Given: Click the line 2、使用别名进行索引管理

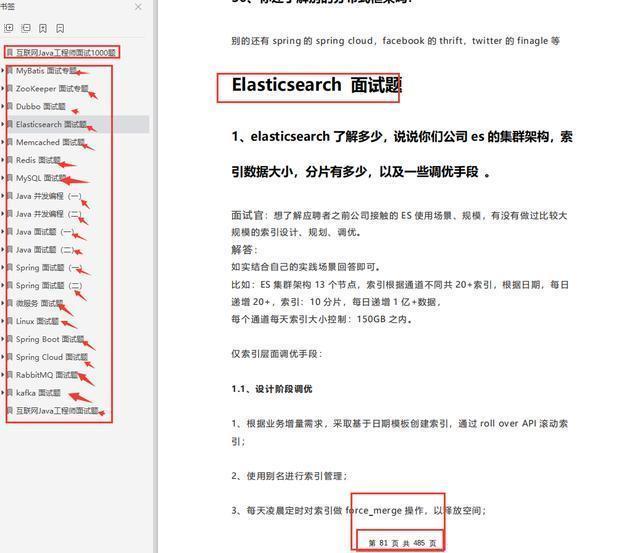Looking at the screenshot, I should pyautogui.click(x=289, y=476).
